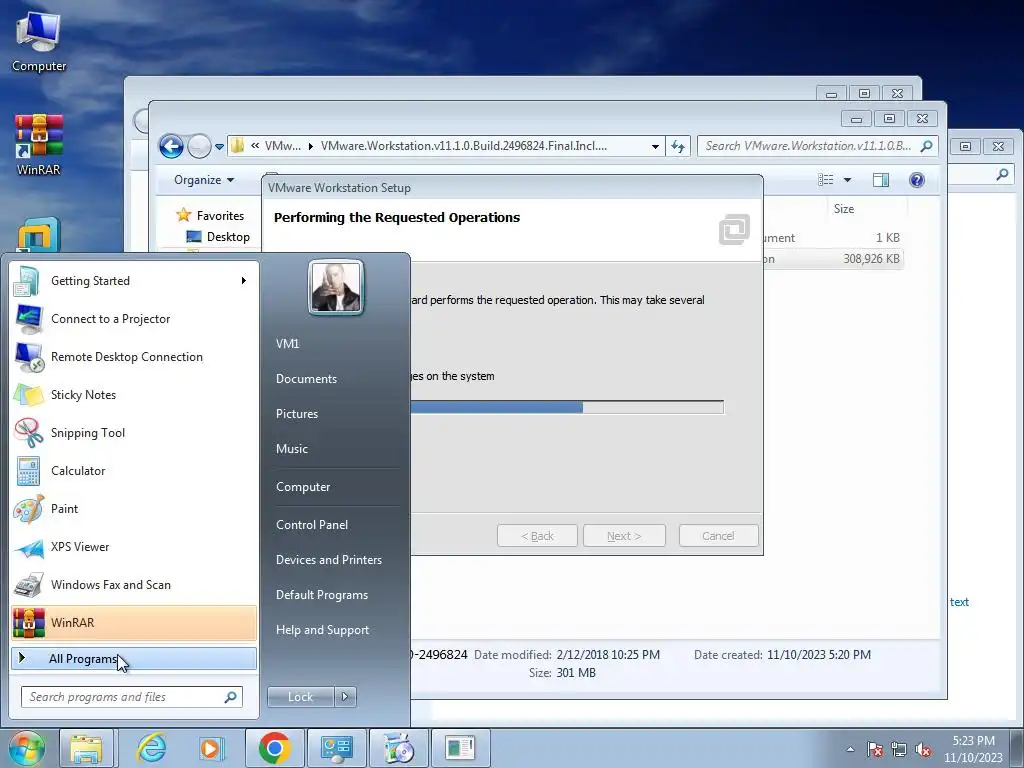The width and height of the screenshot is (1024, 768).
Task: Click the Explorer search box
Action: [x=818, y=146]
